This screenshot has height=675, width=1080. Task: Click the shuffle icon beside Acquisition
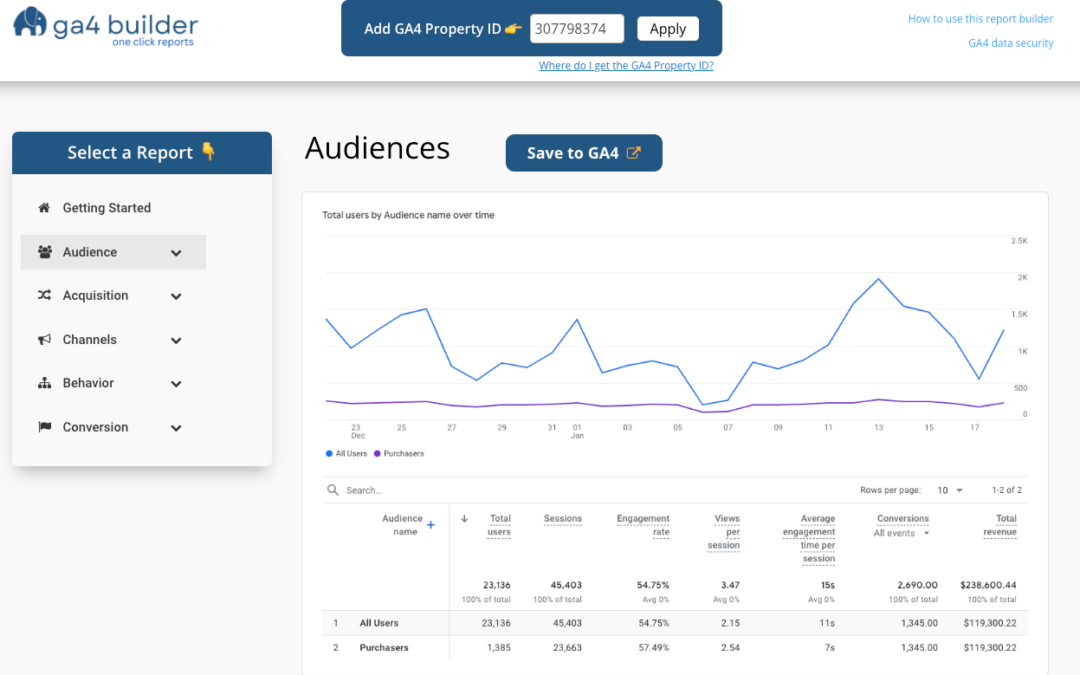tap(44, 295)
